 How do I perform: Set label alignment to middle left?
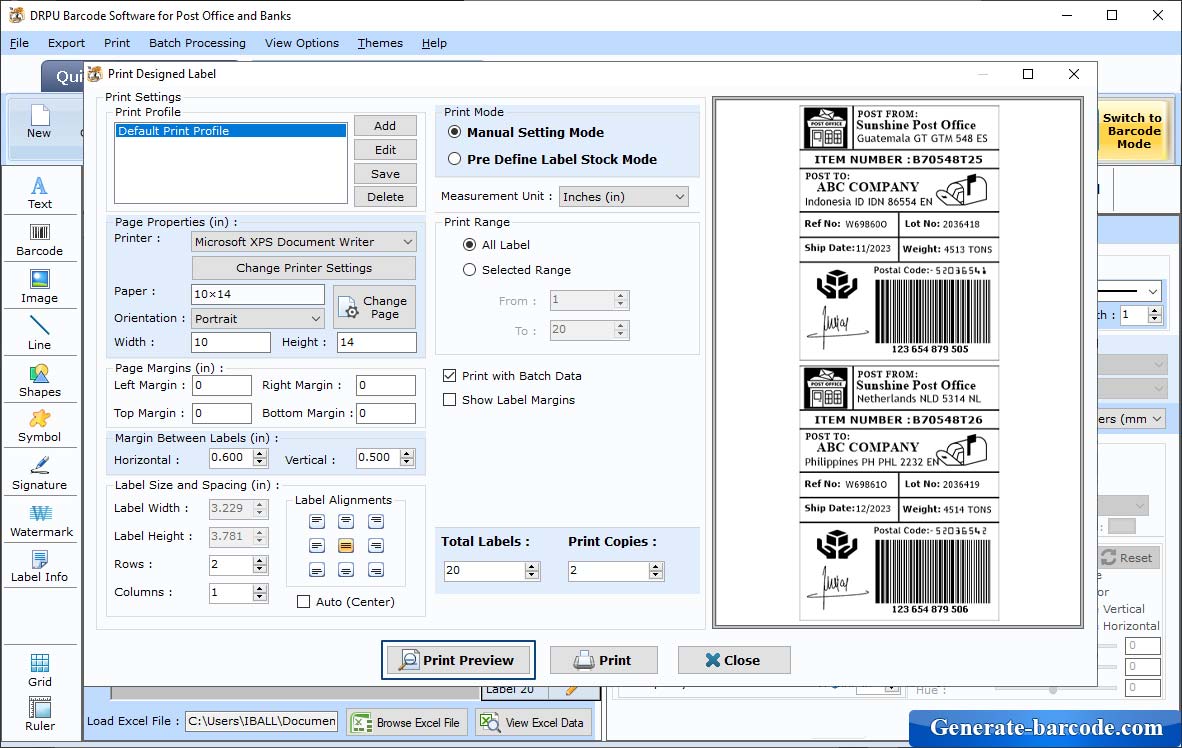(x=317, y=545)
